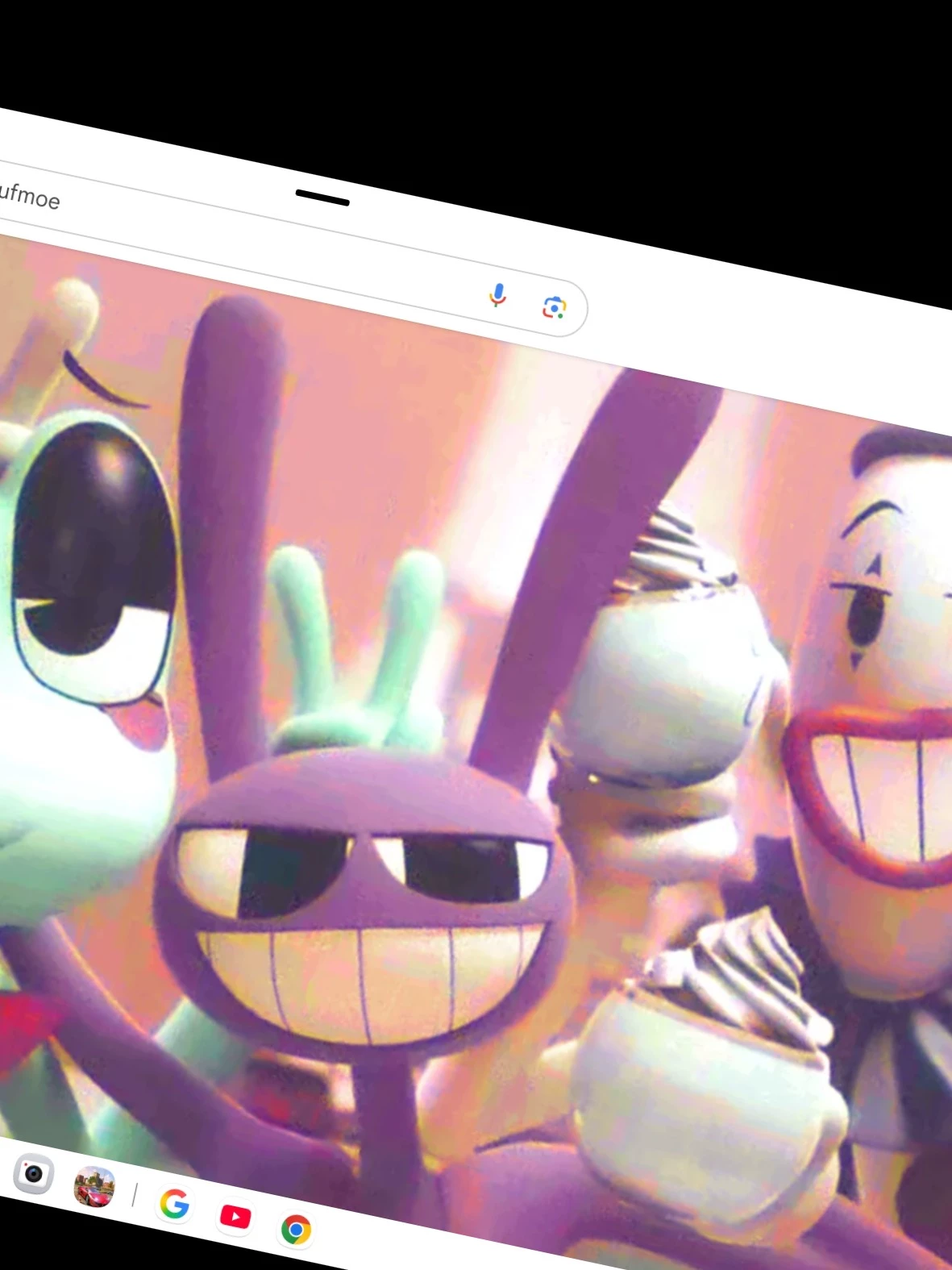Open Chrome browser from the dock
This screenshot has height=1270, width=952.
pyautogui.click(x=296, y=1230)
